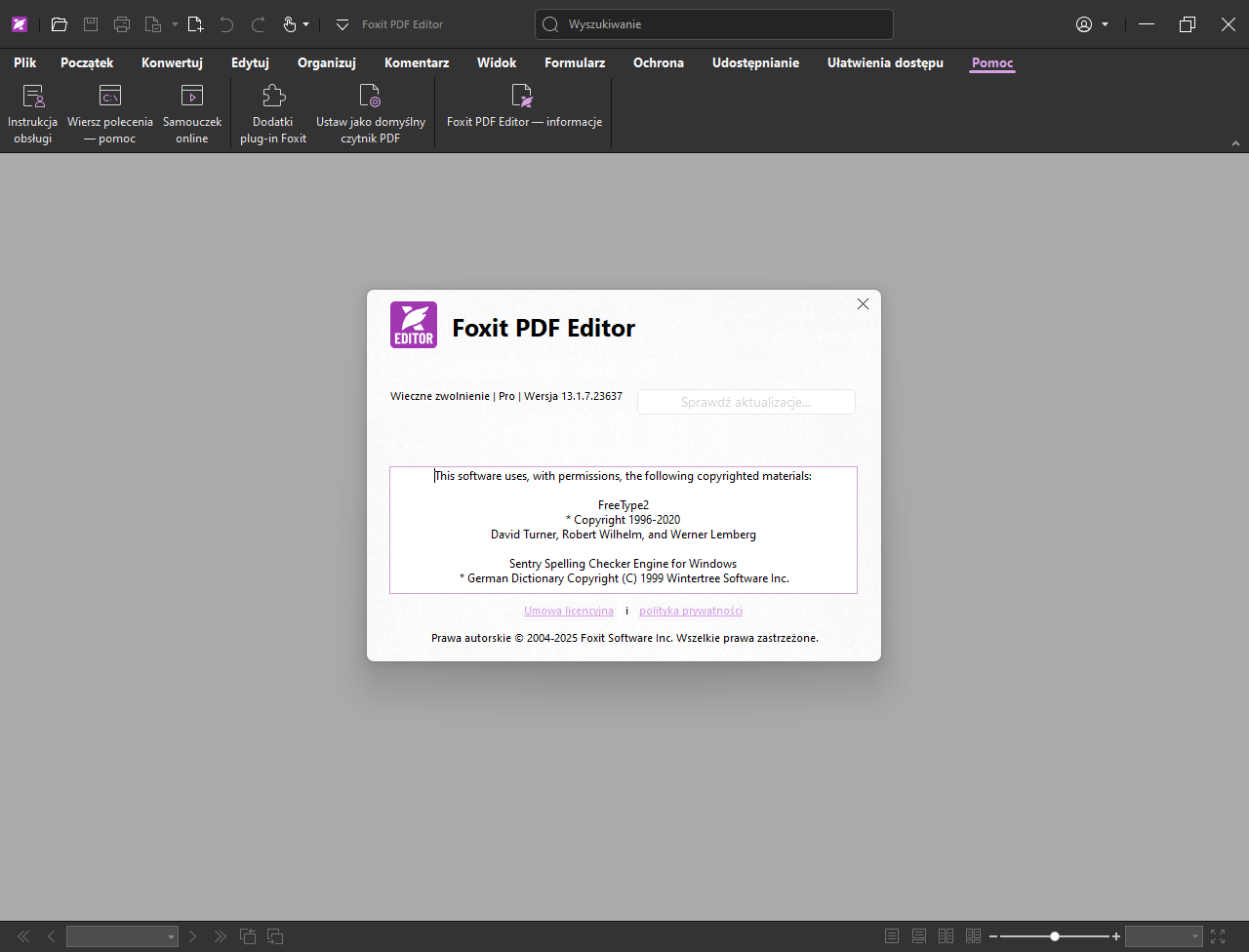
Task: Go to next page in status bar
Action: click(193, 936)
